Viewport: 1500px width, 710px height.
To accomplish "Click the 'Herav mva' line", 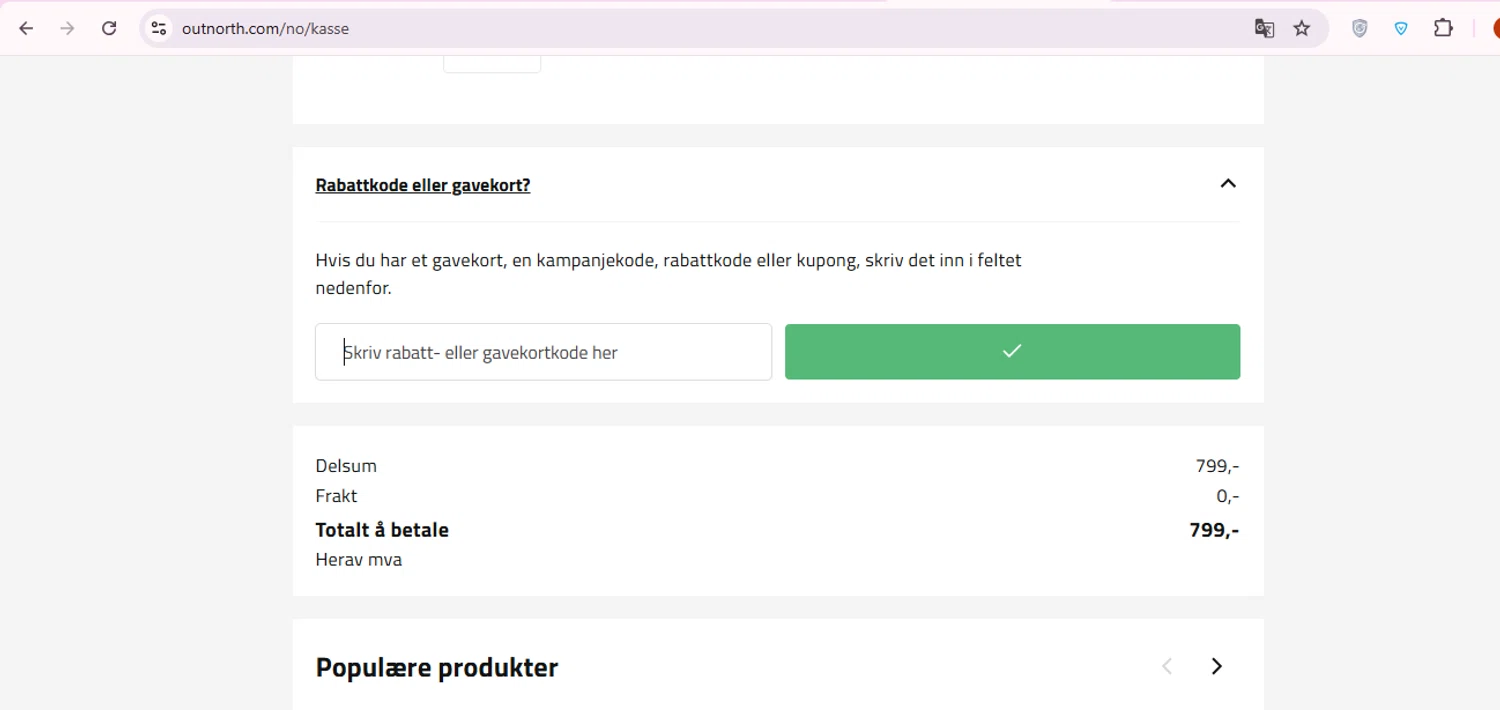I will 358,560.
